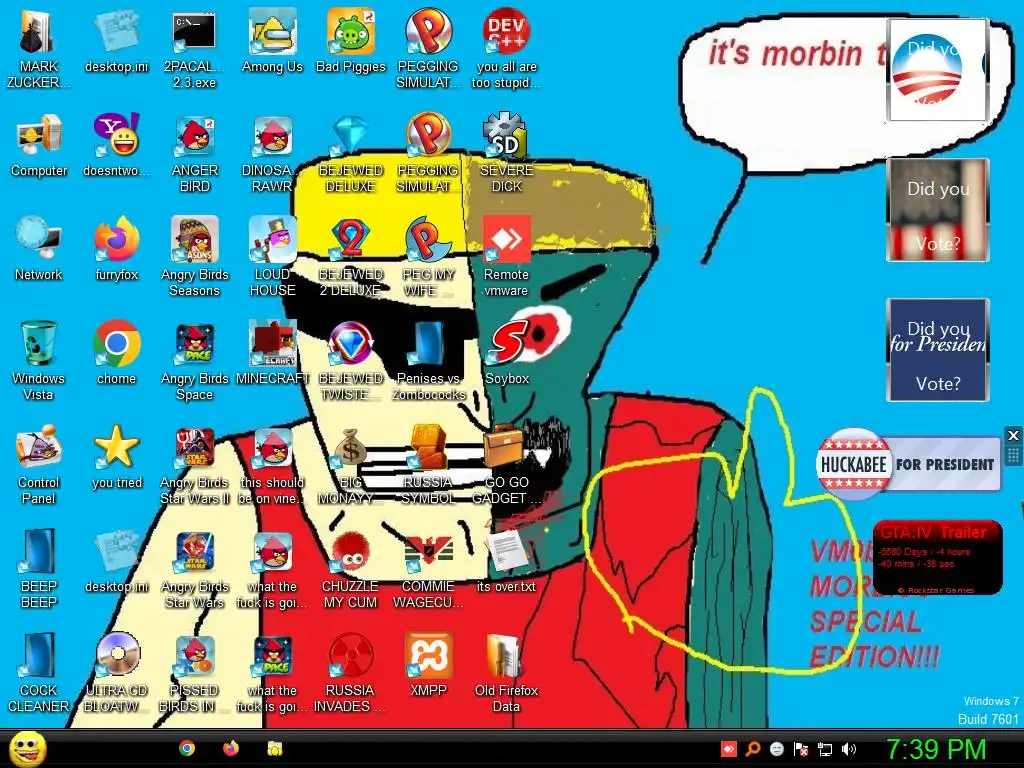This screenshot has height=768, width=1024.
Task: Open Firefox from the taskbar
Action: click(231, 748)
